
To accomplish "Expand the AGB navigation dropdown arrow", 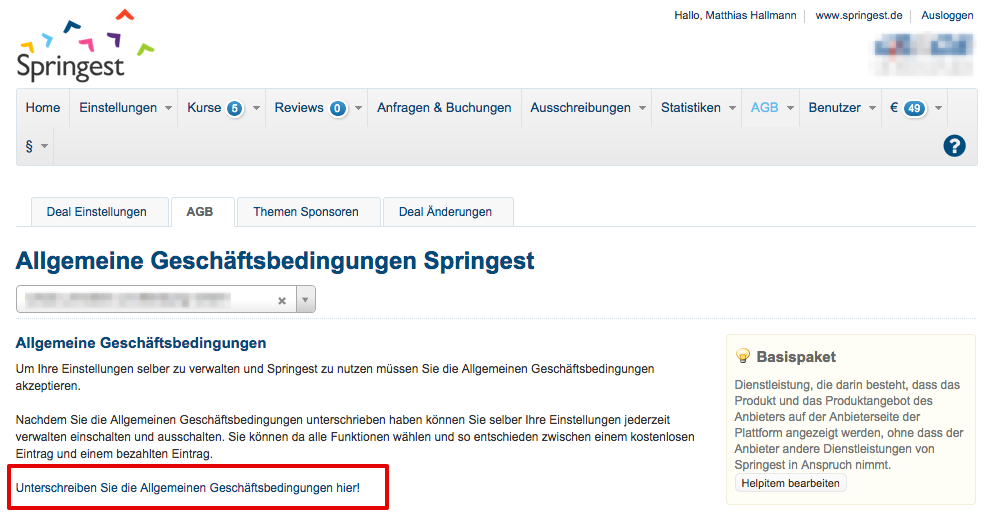I will pos(790,108).
